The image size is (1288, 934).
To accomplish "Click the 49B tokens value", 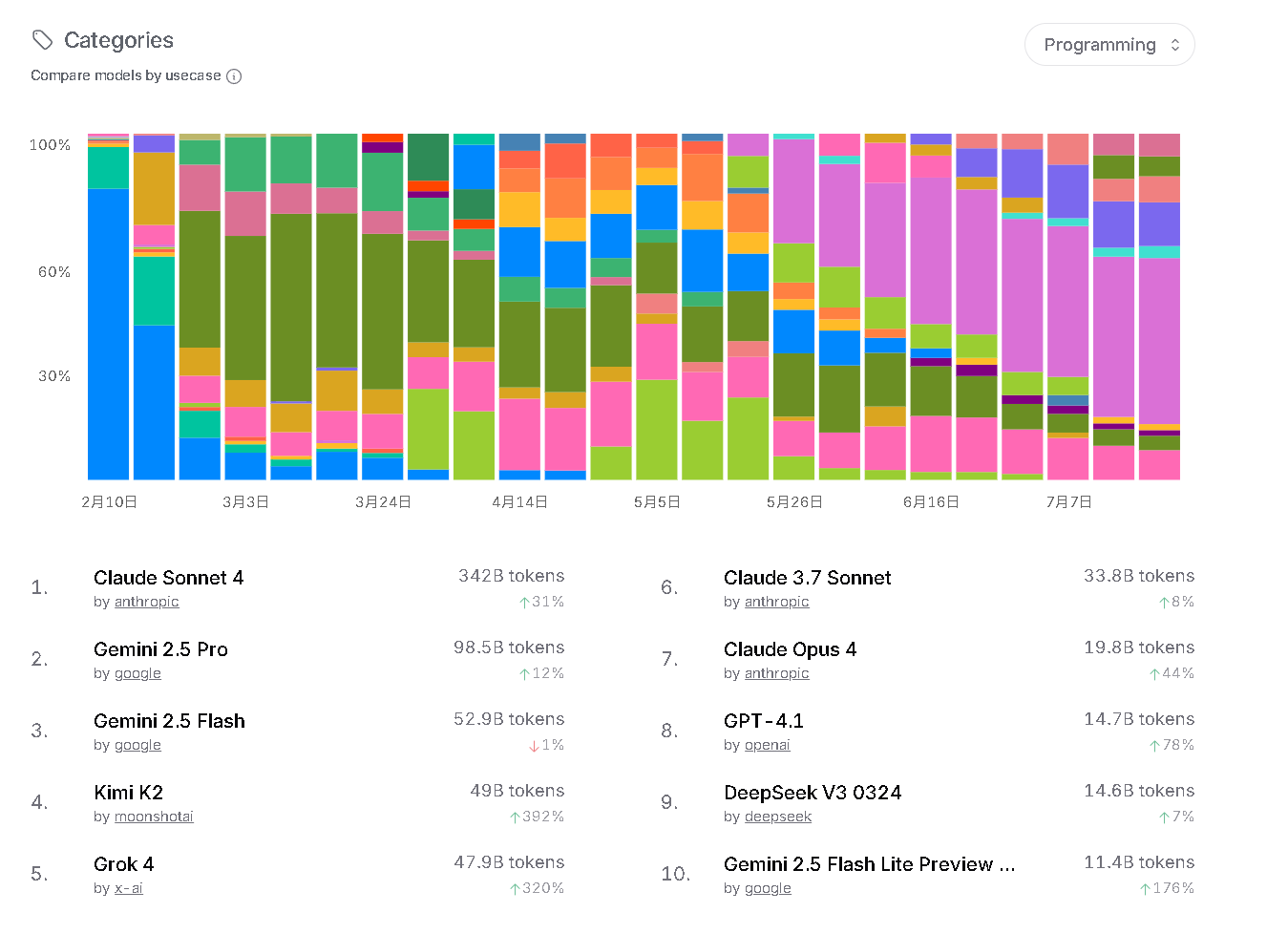I will coord(517,791).
